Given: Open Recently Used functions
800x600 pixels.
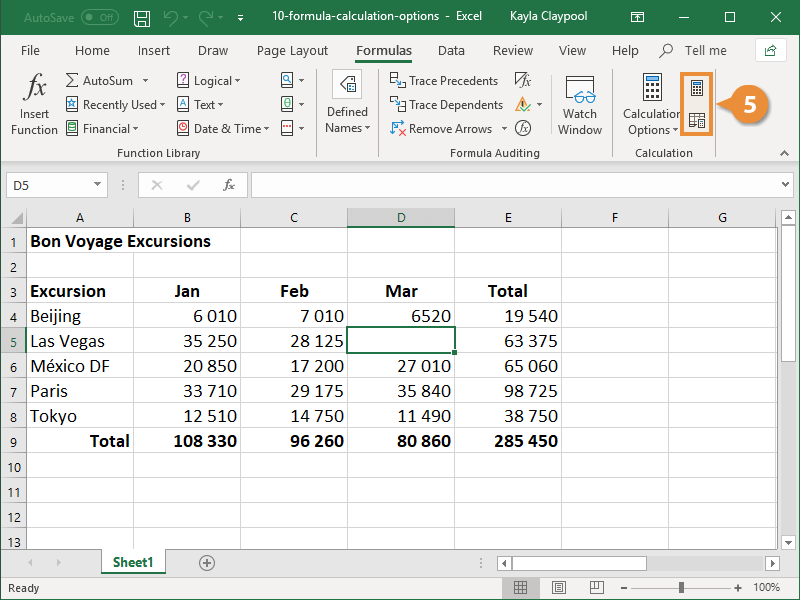Looking at the screenshot, I should [x=115, y=105].
